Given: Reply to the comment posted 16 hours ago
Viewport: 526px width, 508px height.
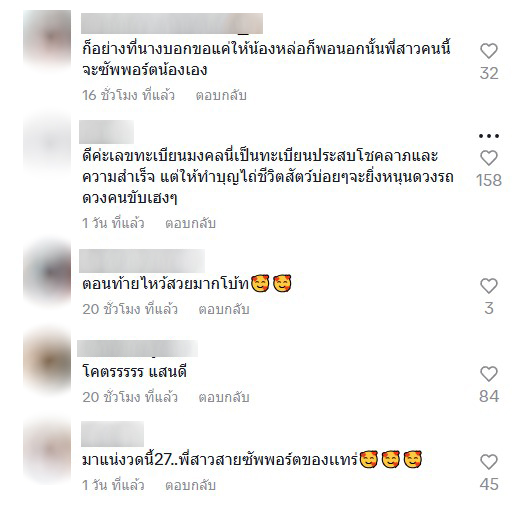Looking at the screenshot, I should 221,95.
